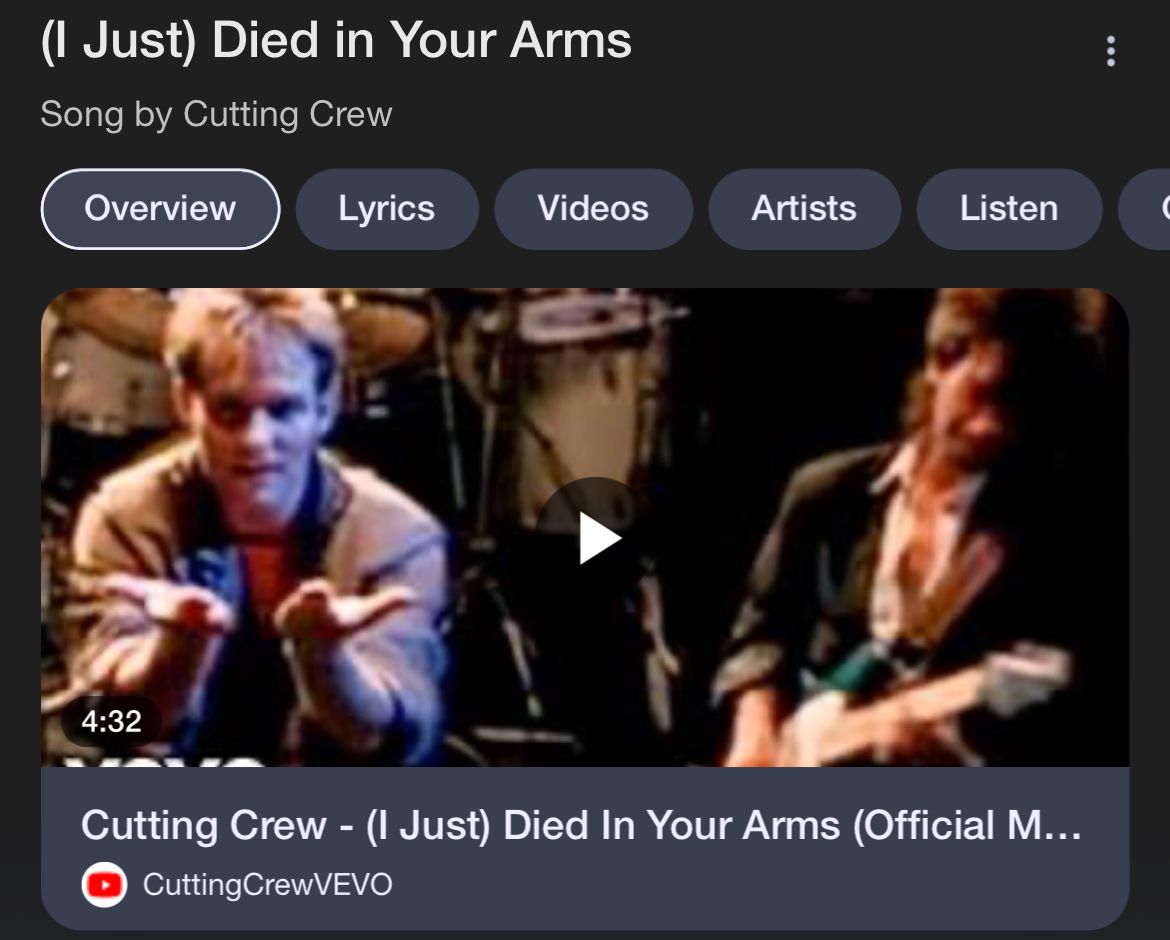
Task: Go to the Artists tab
Action: click(x=804, y=209)
